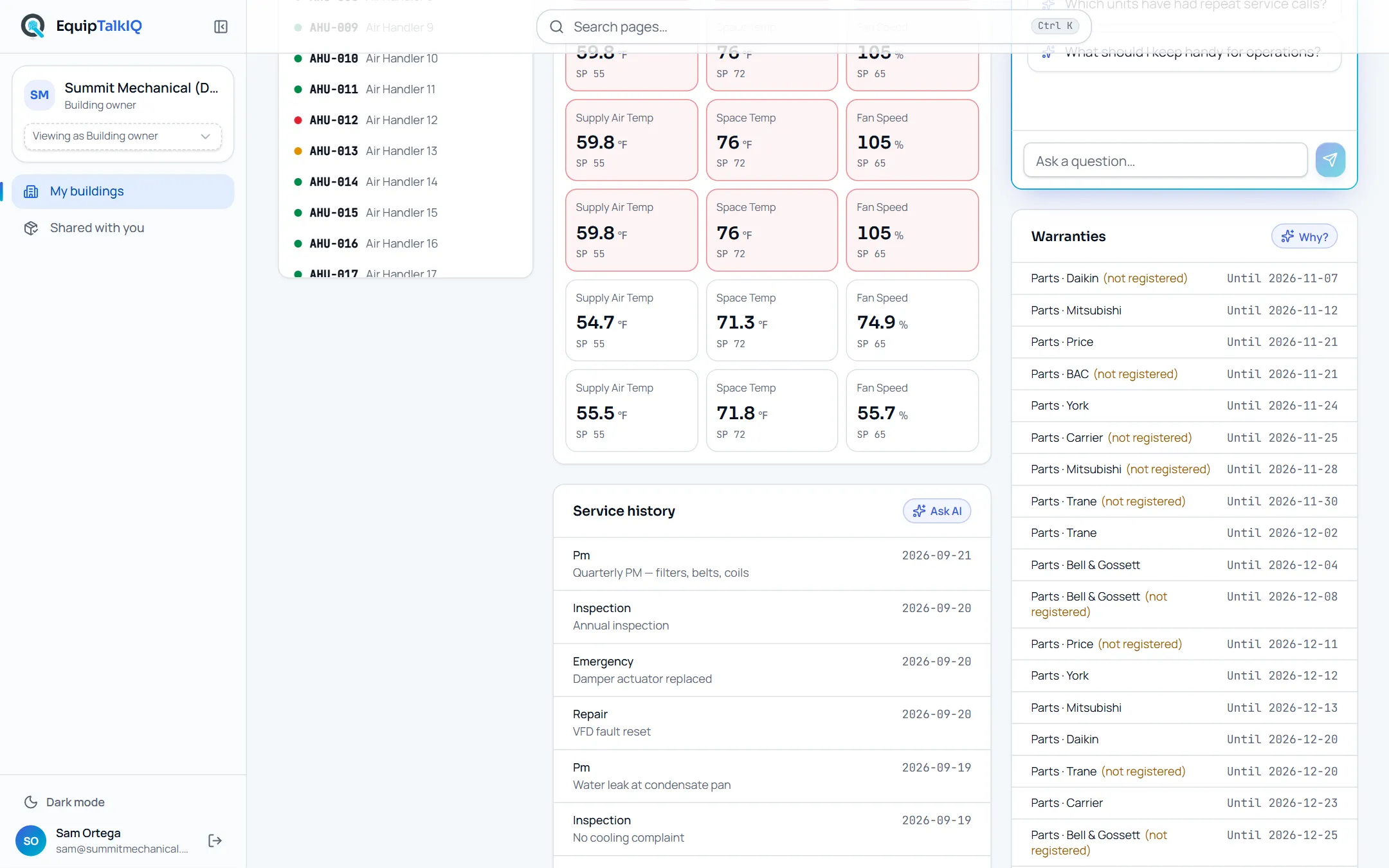Click Fan Speed card showing 74.9

[912, 320]
